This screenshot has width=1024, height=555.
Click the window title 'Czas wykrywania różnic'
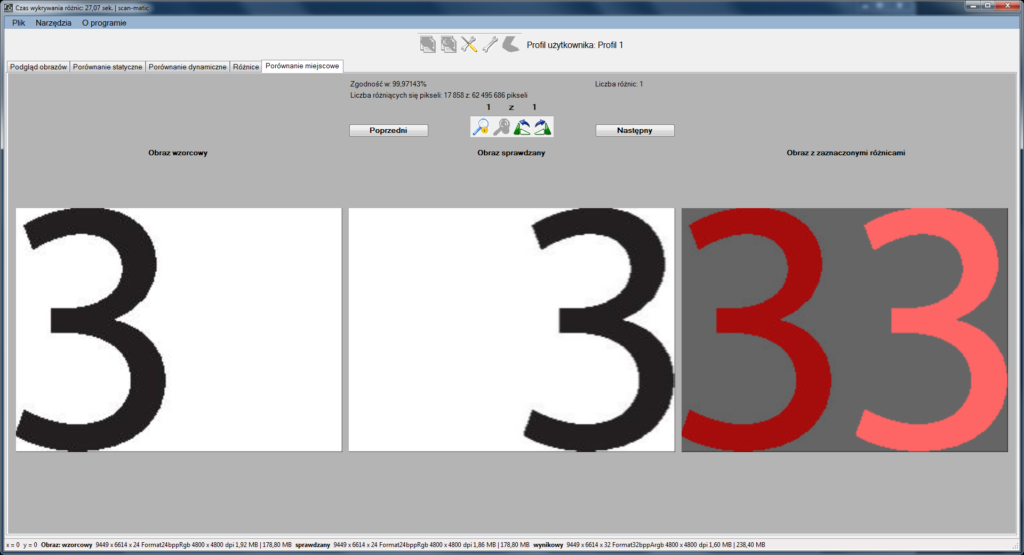click(x=82, y=8)
